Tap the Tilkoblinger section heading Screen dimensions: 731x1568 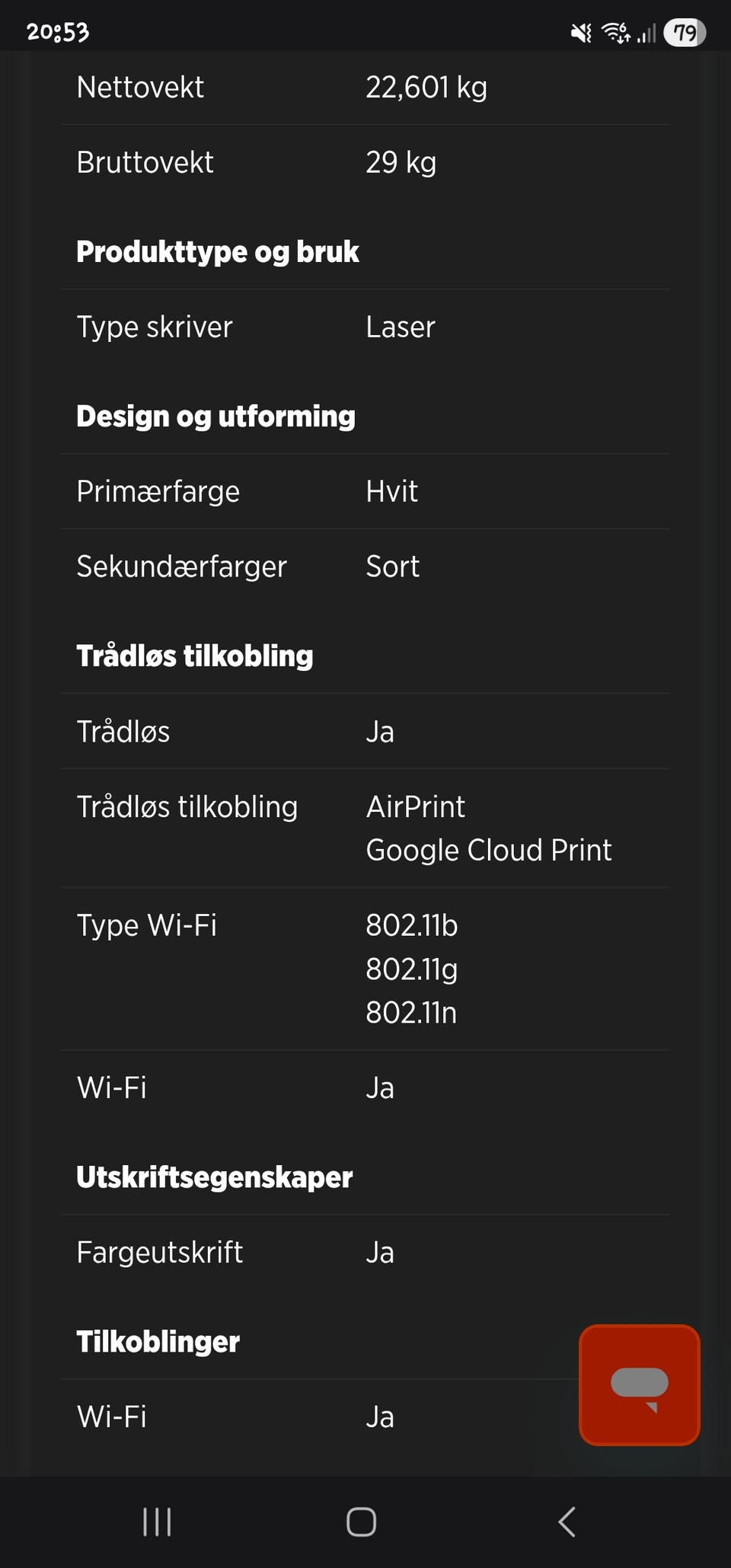pos(158,1342)
